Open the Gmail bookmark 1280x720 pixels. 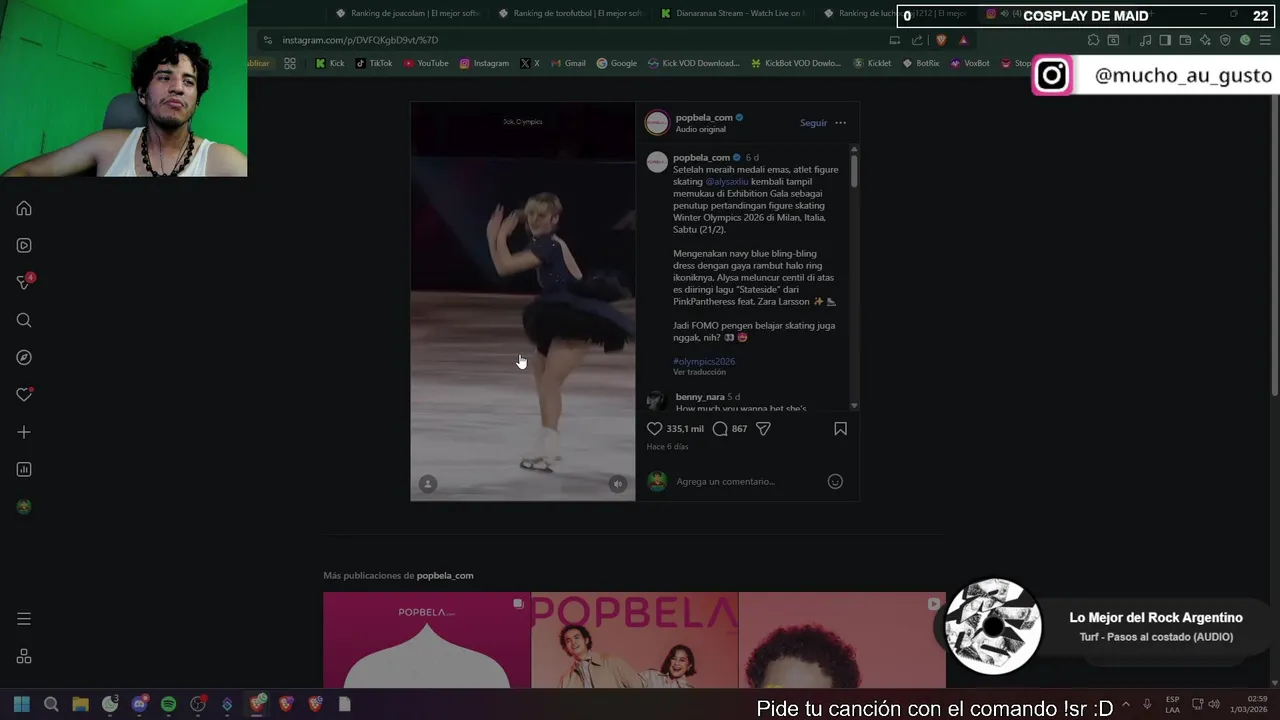[x=568, y=63]
